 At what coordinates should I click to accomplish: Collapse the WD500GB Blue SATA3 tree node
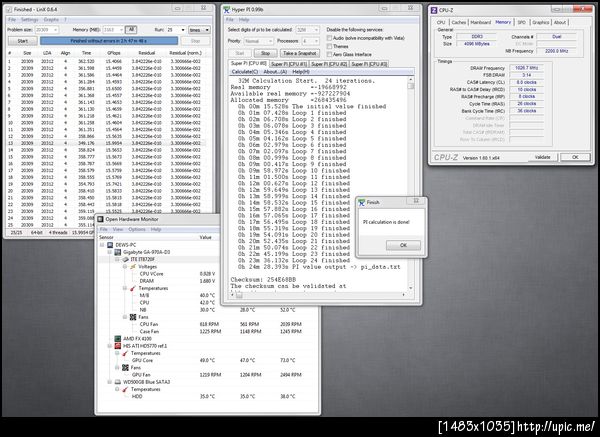(109, 382)
